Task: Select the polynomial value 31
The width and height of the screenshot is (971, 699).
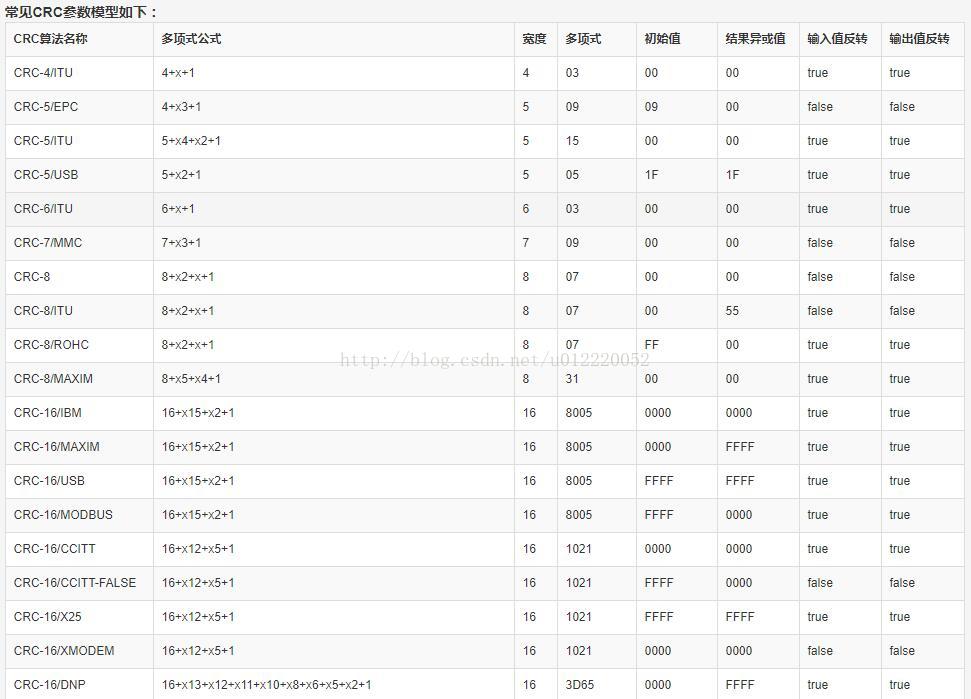Action: (x=572, y=379)
